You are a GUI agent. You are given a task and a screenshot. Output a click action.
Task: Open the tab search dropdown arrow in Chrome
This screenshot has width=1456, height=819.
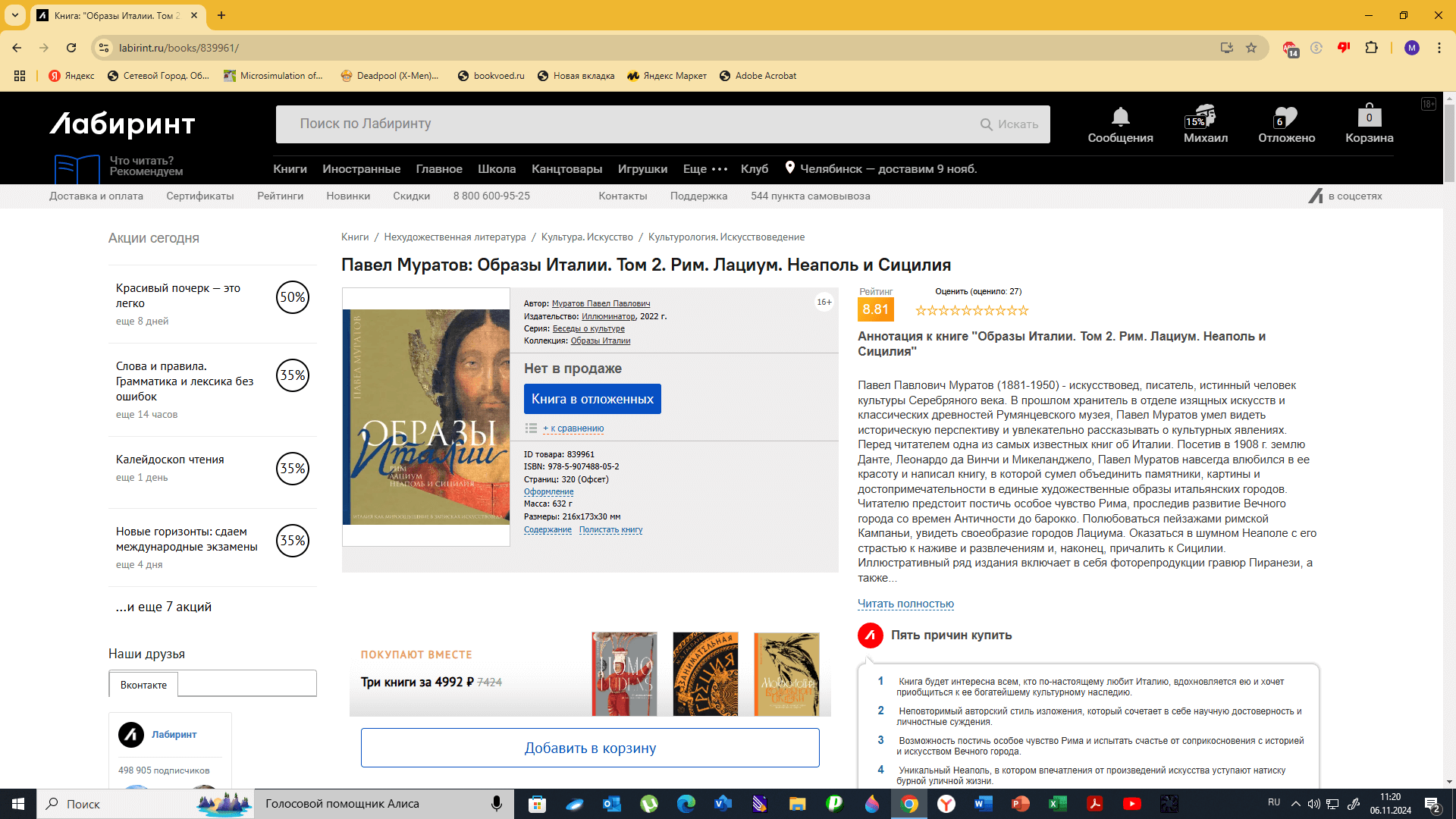(x=15, y=15)
